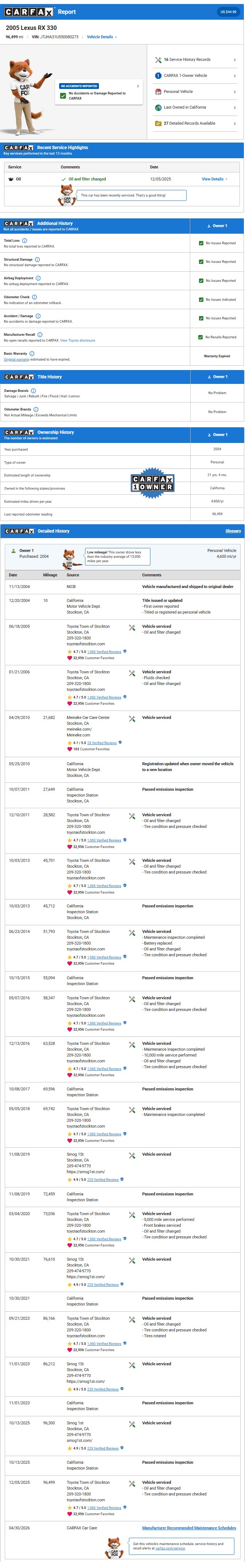The width and height of the screenshot is (245, 1568).
Task: Click the info icon next to Odometer Brands
Action: (x=36, y=409)
